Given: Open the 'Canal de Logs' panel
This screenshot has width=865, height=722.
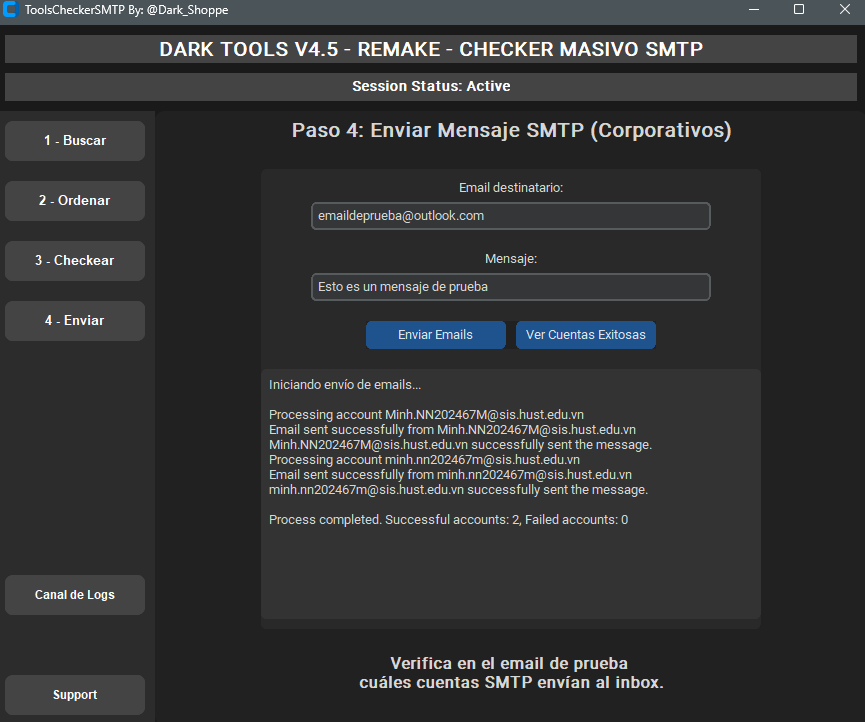Looking at the screenshot, I should tap(74, 594).
